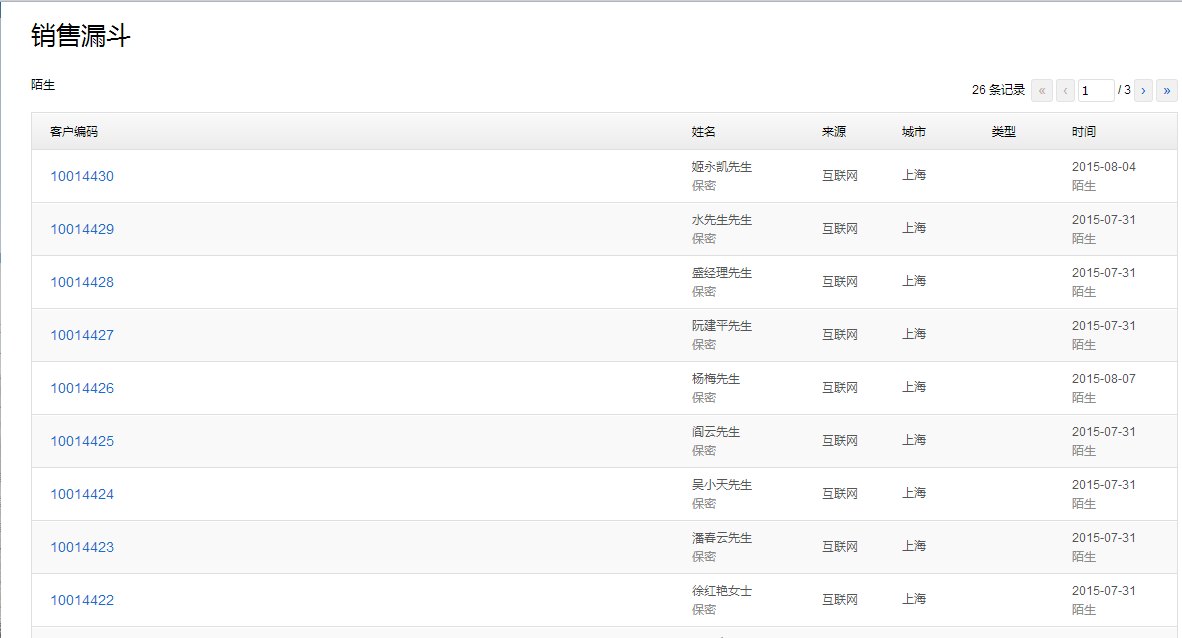
Task: Click the 姓名 column header
Action: point(704,132)
